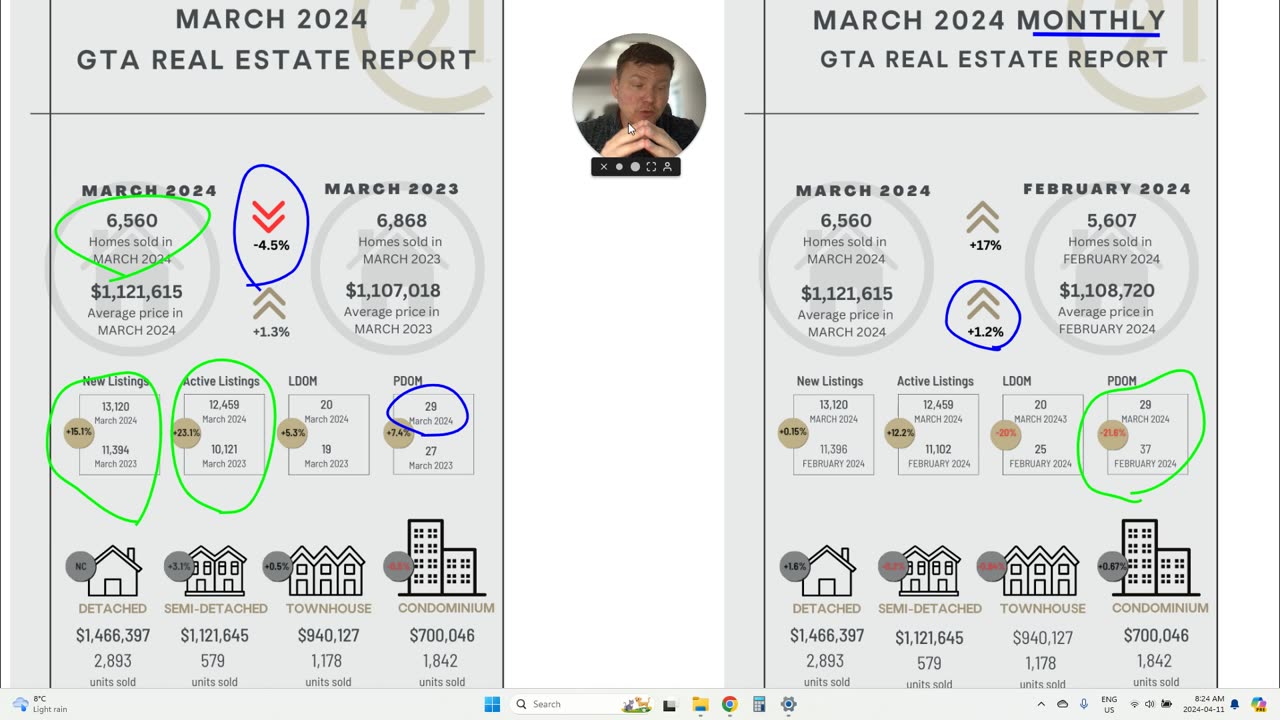Open File Explorer from the taskbar
Screen dimensions: 1280x720
pyautogui.click(x=700, y=704)
